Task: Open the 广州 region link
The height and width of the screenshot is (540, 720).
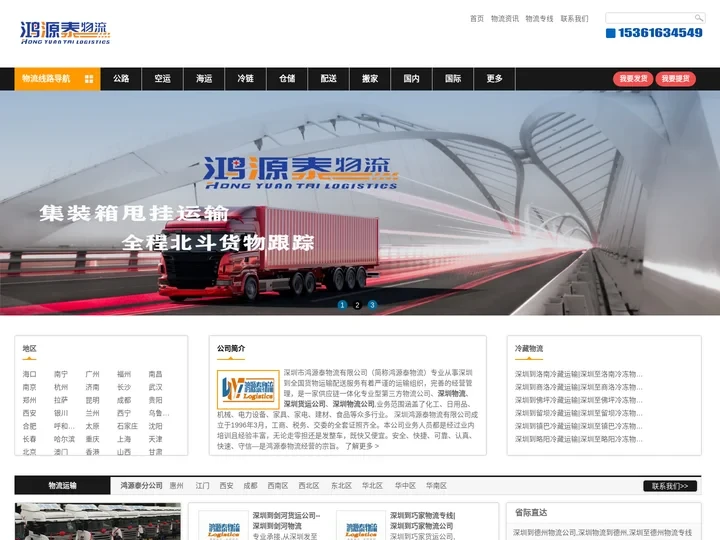Action: [92, 374]
